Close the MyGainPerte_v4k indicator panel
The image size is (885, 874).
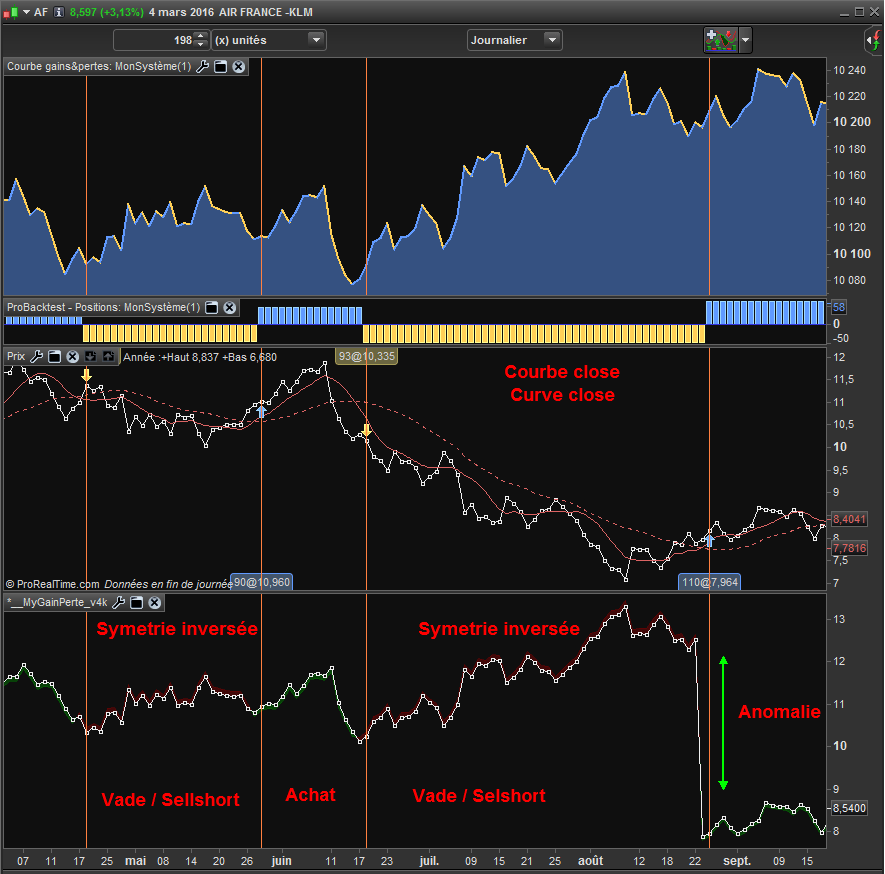[155, 603]
